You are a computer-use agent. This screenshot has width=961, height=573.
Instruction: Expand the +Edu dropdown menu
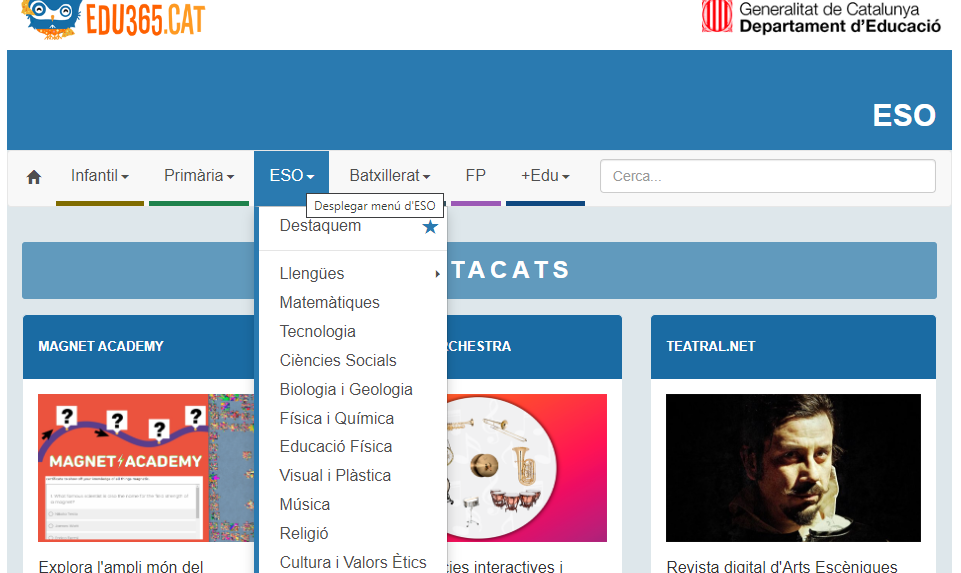pyautogui.click(x=545, y=176)
